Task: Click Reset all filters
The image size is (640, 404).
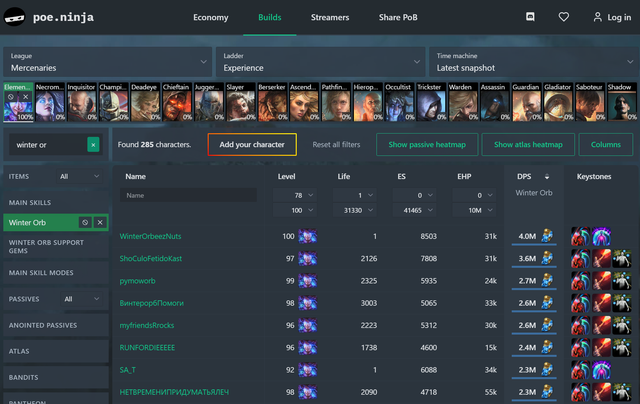Action: click(336, 144)
